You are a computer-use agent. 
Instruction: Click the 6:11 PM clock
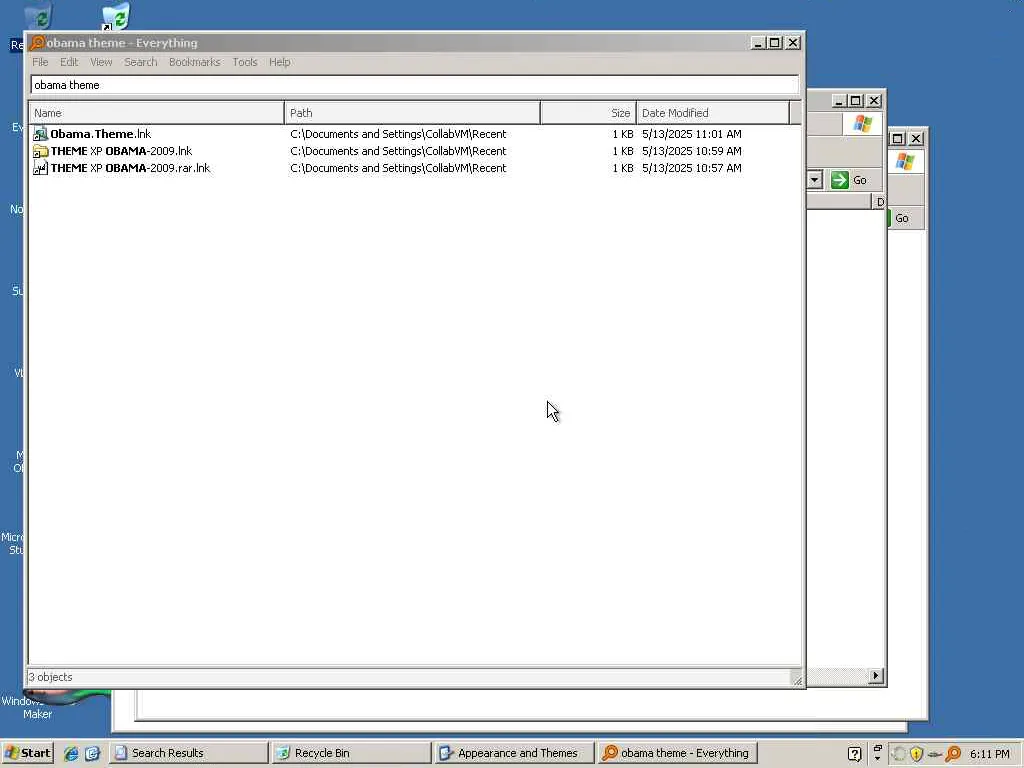[x=989, y=754]
